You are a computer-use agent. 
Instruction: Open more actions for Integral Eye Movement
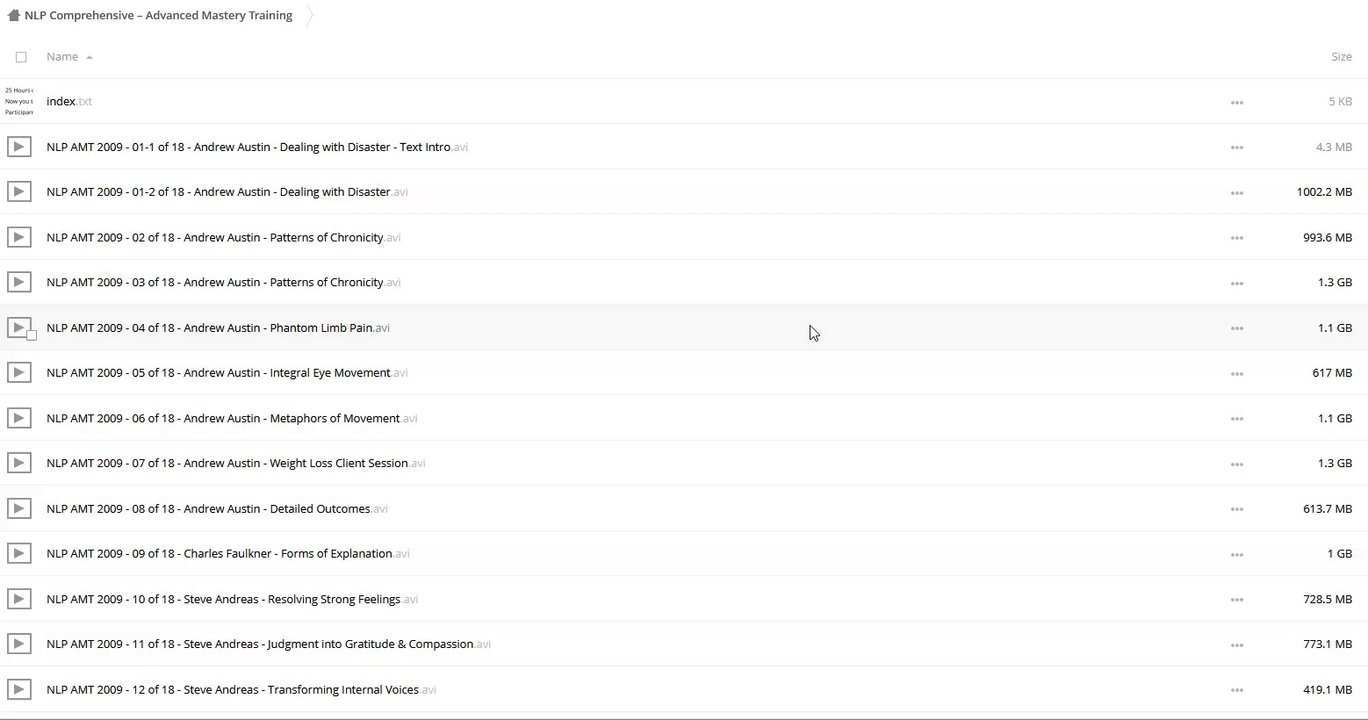tap(1237, 374)
